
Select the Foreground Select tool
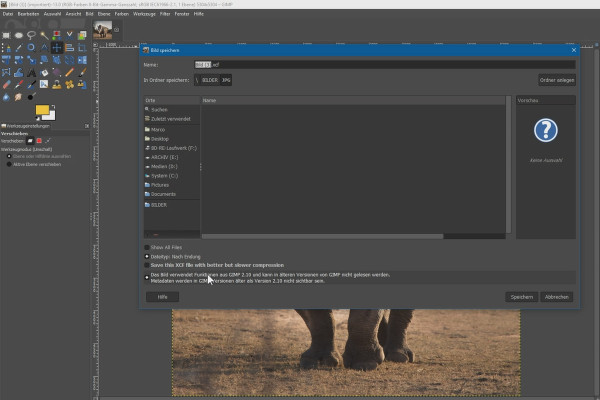point(82,36)
